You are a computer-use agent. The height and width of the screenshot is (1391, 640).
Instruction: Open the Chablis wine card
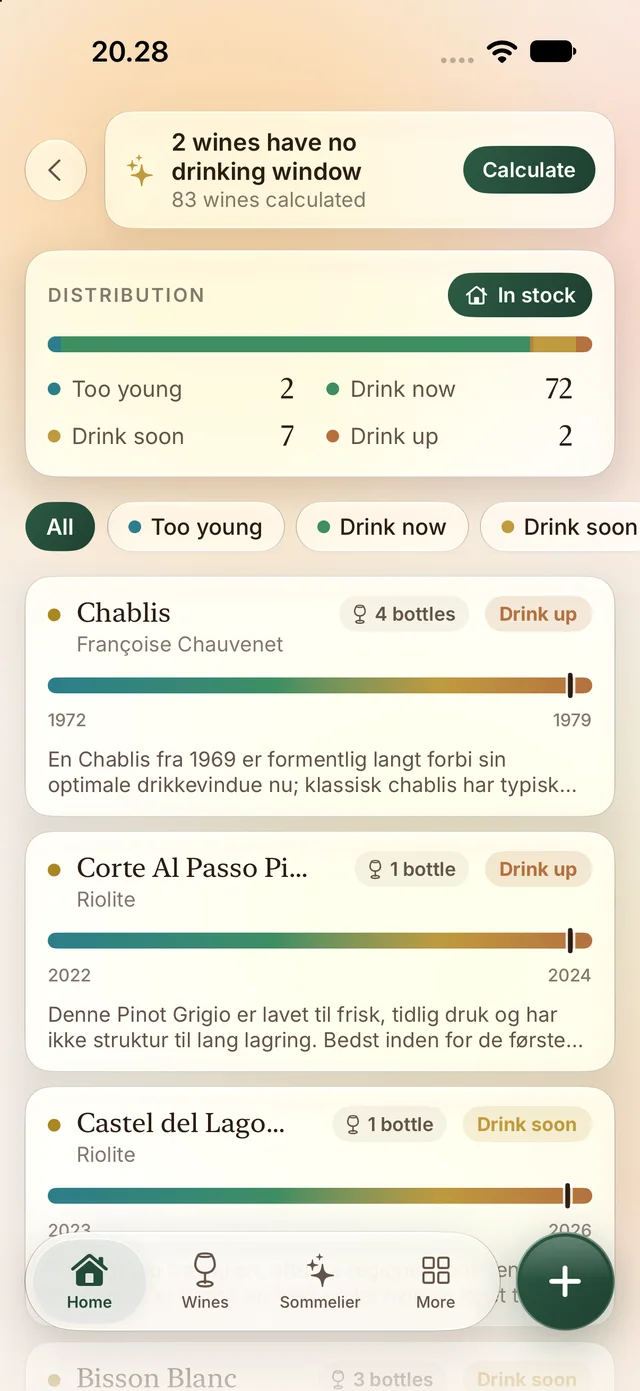tap(320, 696)
